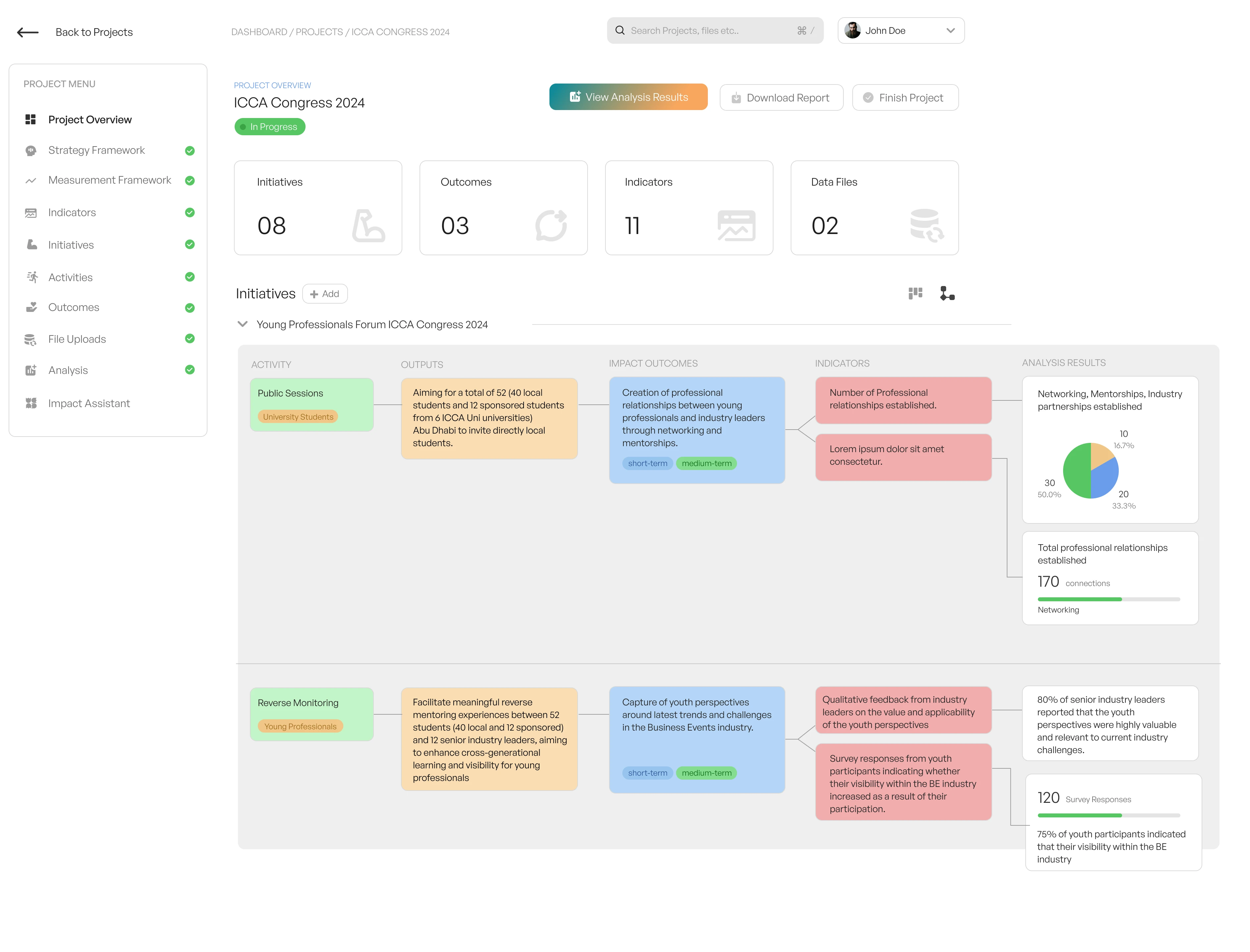The image size is (1250, 952).
Task: Click the Indicators sidebar icon
Action: [30, 213]
